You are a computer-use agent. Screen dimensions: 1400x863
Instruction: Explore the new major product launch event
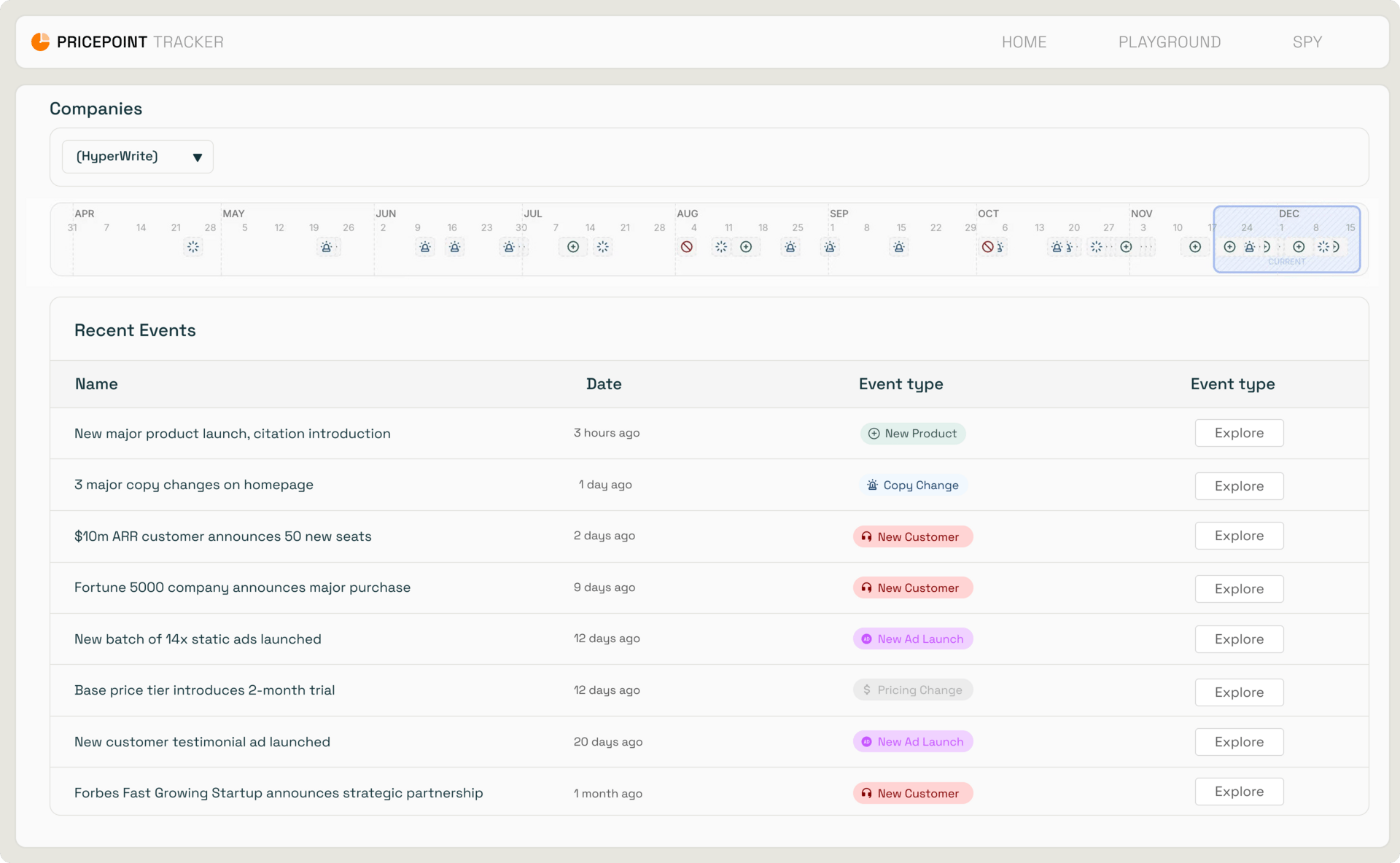(1239, 433)
